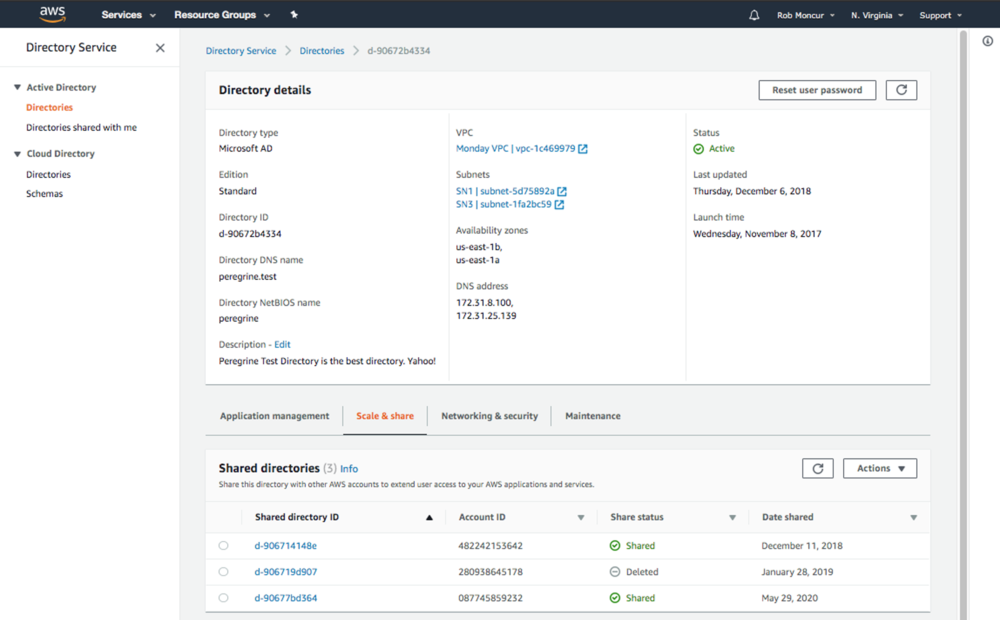Refresh the Shared directories table
Image resolution: width=1000 pixels, height=620 pixels.
(817, 468)
